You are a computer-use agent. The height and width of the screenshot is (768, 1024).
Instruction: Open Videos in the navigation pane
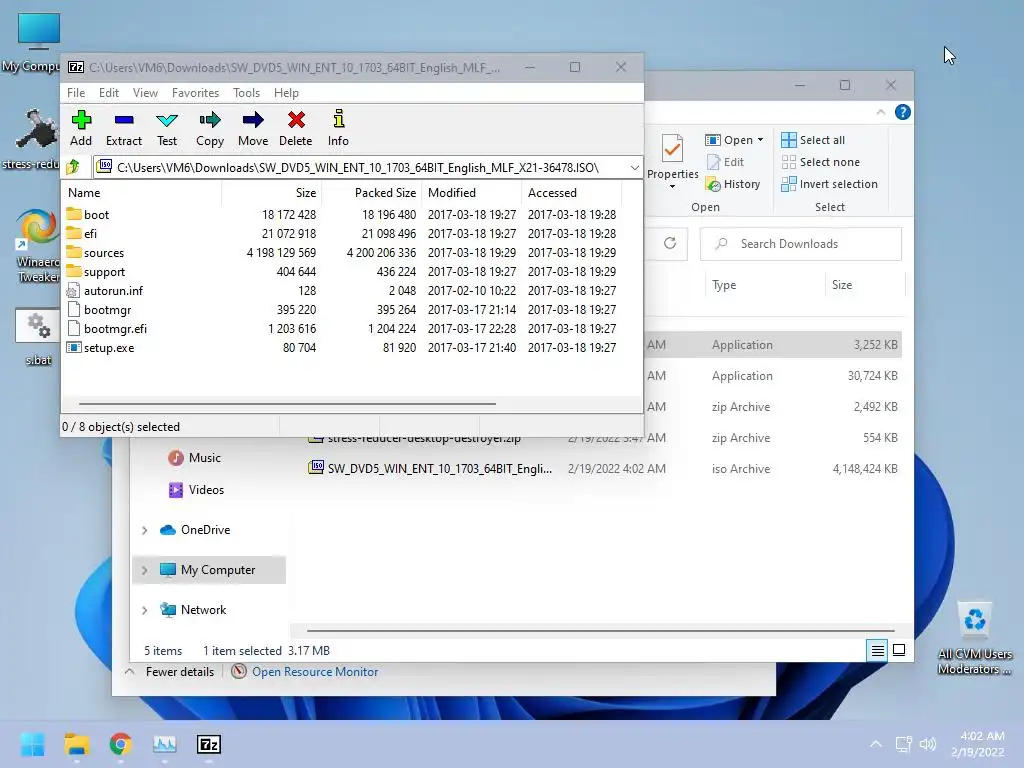tap(206, 490)
